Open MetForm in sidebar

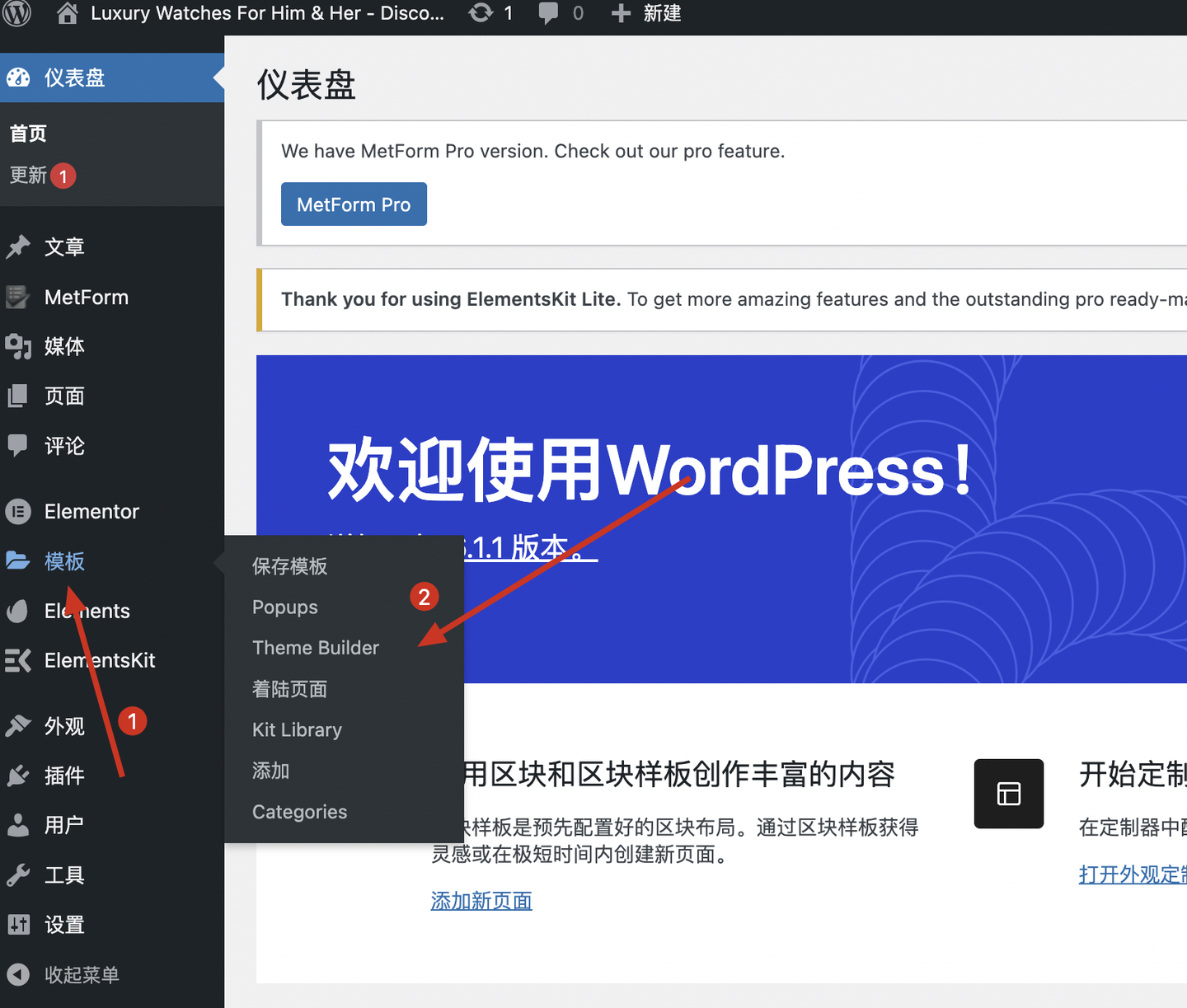112,297
